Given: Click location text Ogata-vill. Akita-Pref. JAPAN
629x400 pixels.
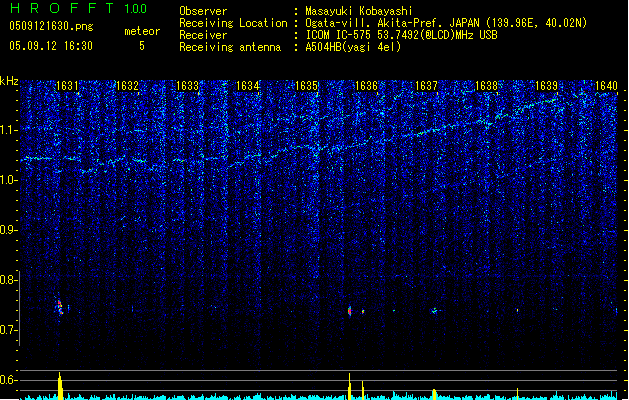Looking at the screenshot, I should pos(392,23).
